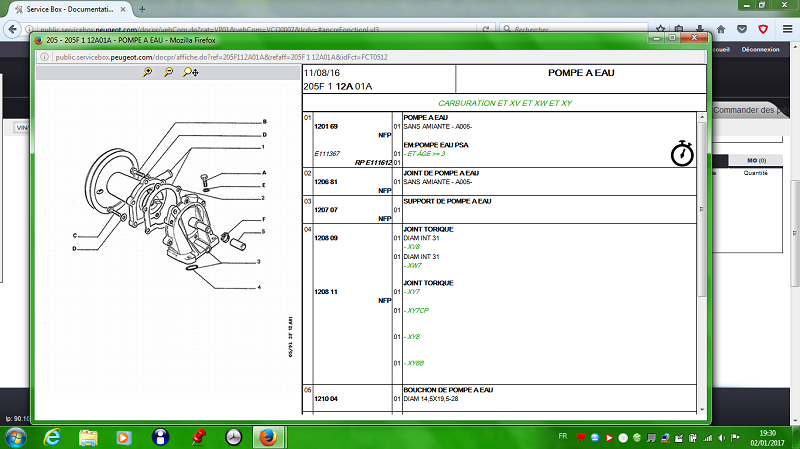The image size is (800, 449).
Task: Click the bookmarks list icon in Firefox toolbar
Action: 679,30
